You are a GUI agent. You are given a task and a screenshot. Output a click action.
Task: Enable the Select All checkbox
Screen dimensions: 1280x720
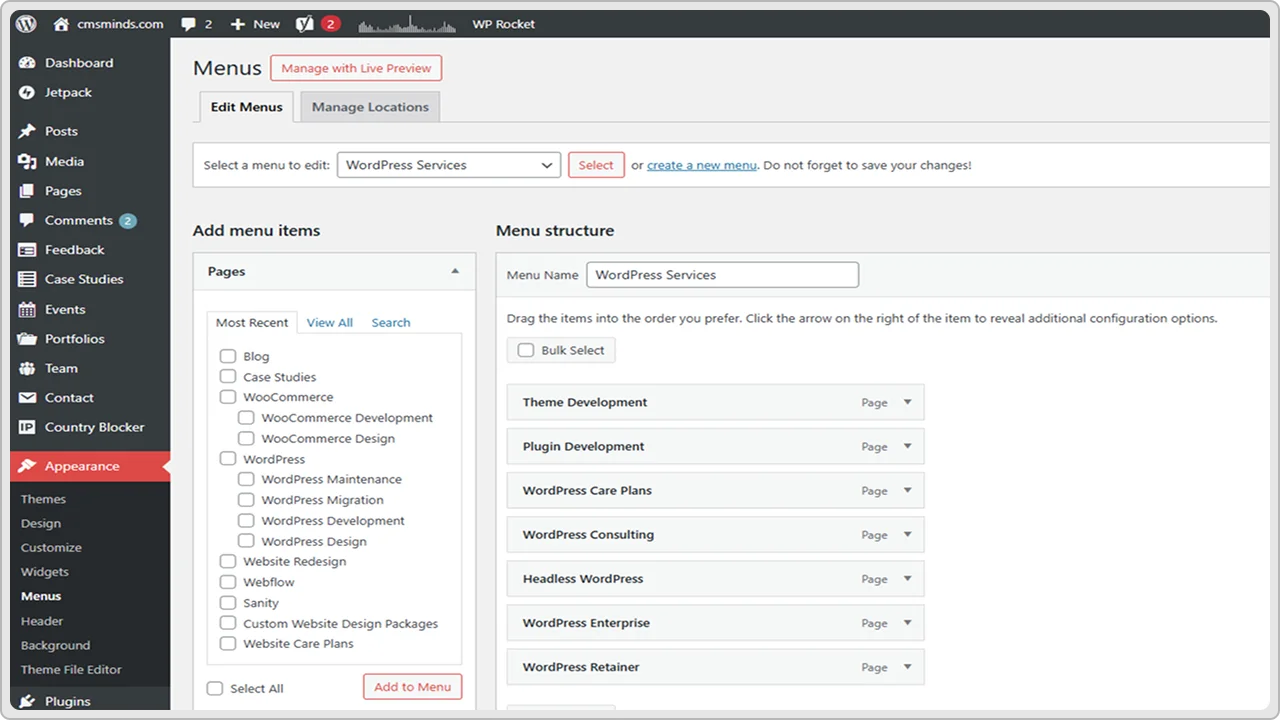tap(215, 688)
